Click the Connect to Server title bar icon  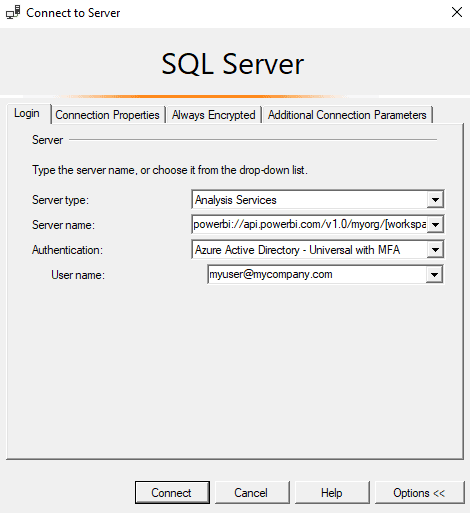13,12
